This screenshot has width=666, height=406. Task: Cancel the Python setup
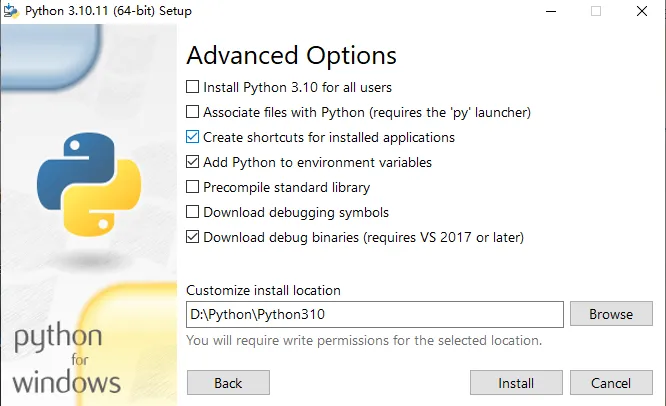click(x=611, y=383)
